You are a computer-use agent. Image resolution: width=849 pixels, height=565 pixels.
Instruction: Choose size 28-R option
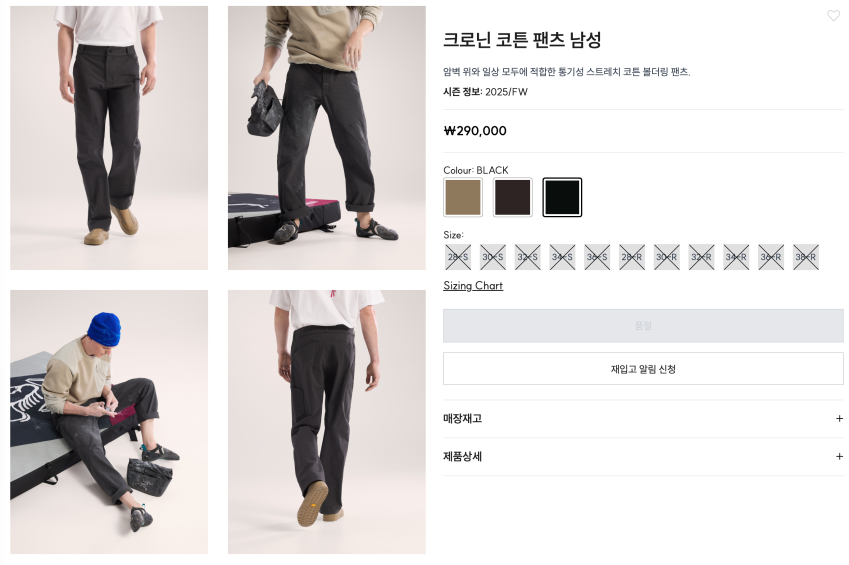click(x=632, y=257)
